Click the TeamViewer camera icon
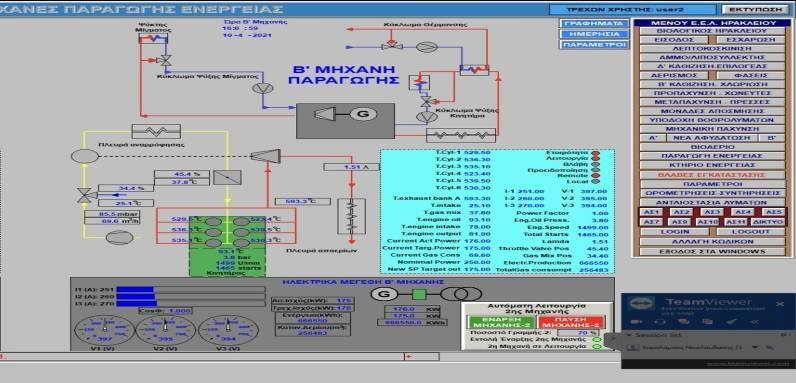796x383 pixels. point(637,322)
